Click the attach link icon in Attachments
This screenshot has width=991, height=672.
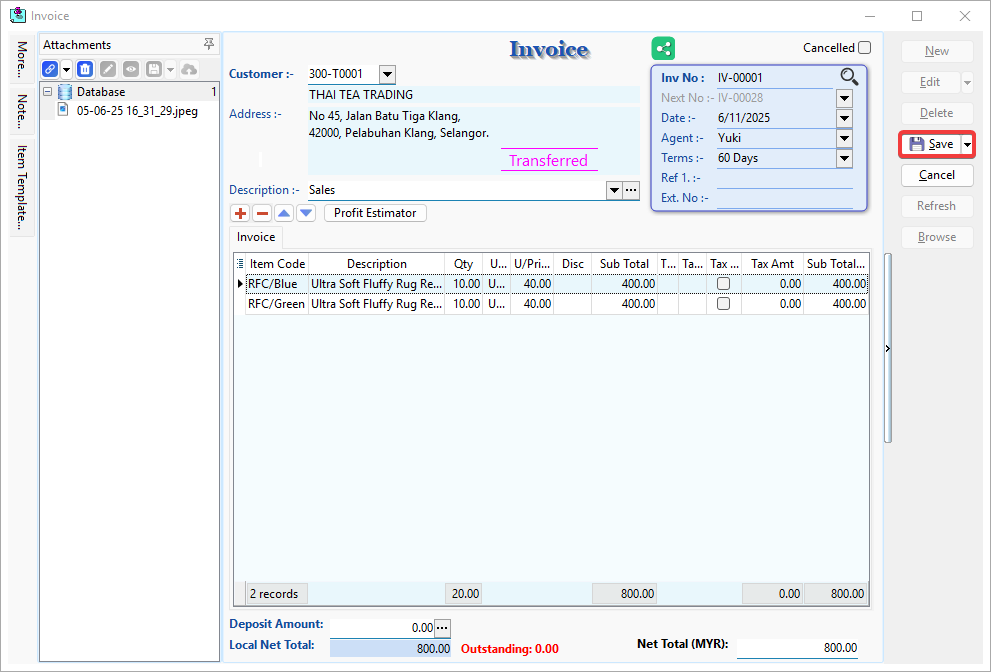click(x=50, y=69)
